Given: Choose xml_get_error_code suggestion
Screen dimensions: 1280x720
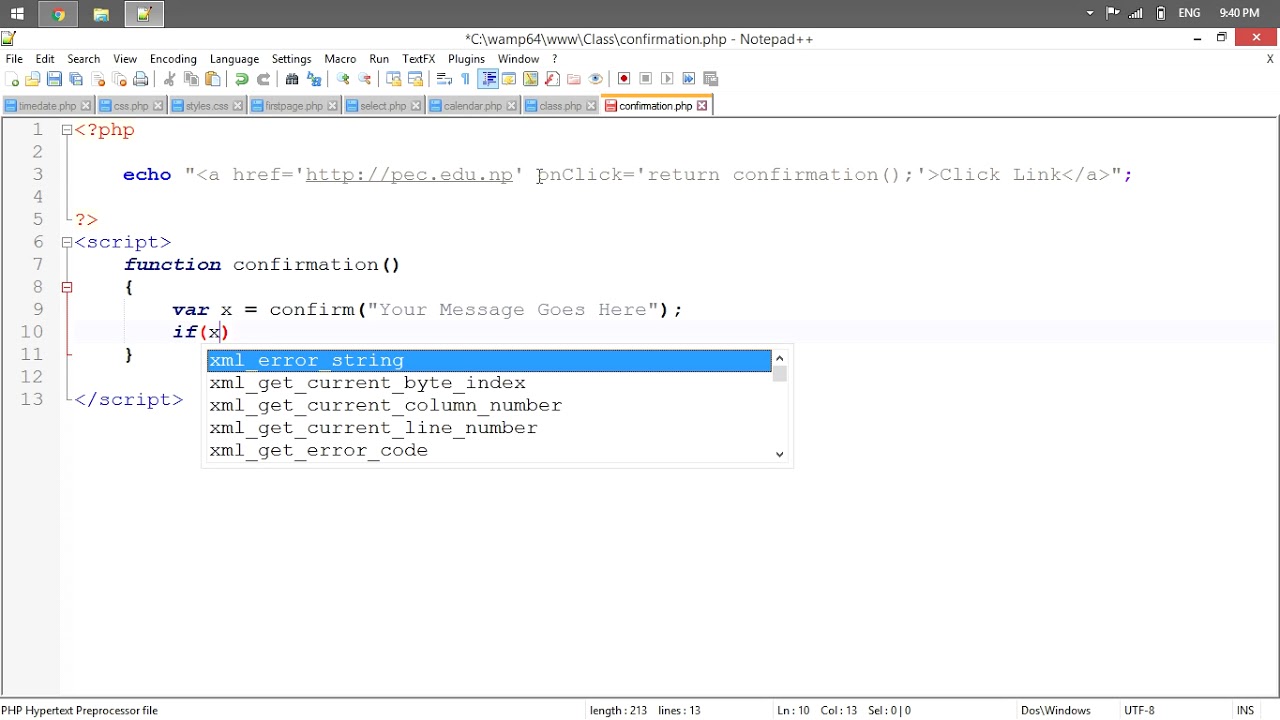Looking at the screenshot, I should point(489,450).
